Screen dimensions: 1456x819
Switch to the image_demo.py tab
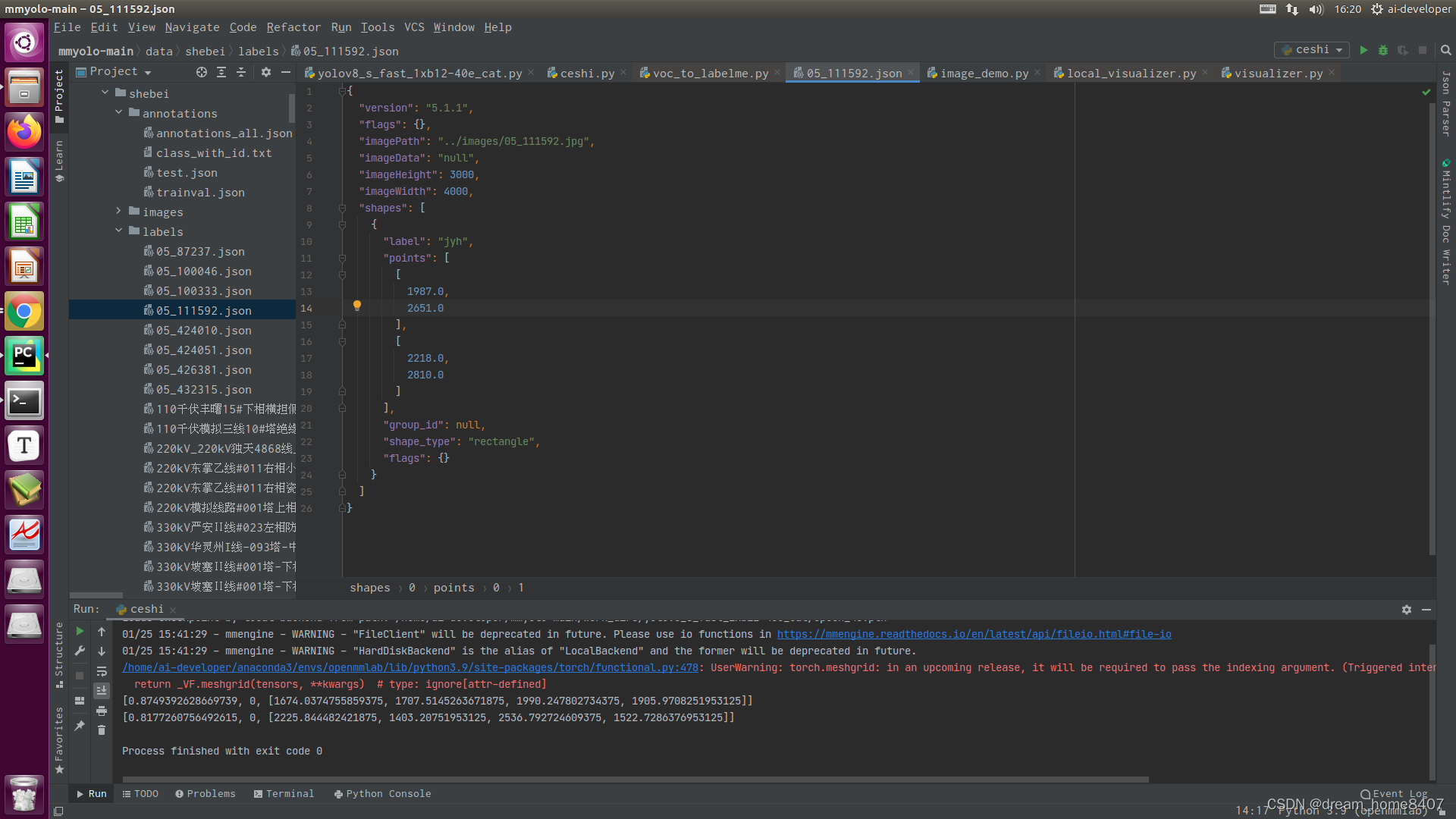(x=984, y=74)
